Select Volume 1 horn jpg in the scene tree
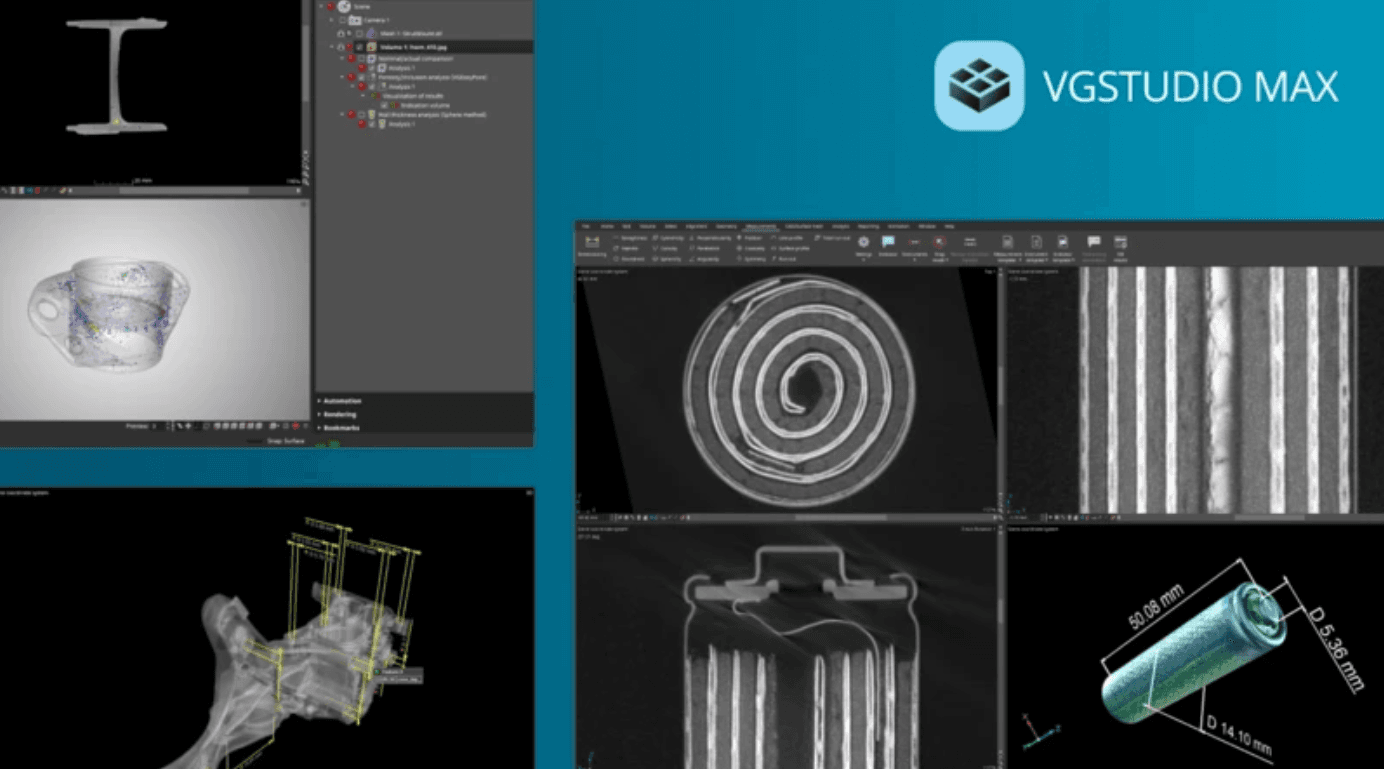 [x=414, y=47]
